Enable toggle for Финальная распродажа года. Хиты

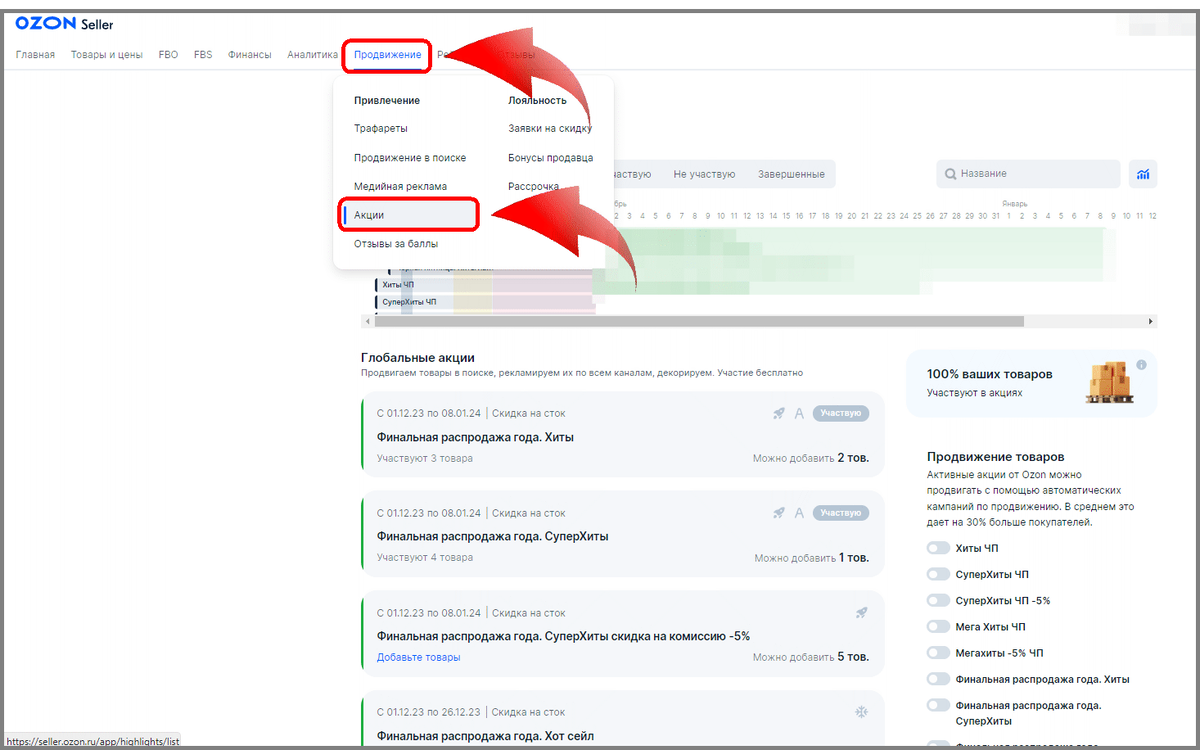(x=937, y=679)
